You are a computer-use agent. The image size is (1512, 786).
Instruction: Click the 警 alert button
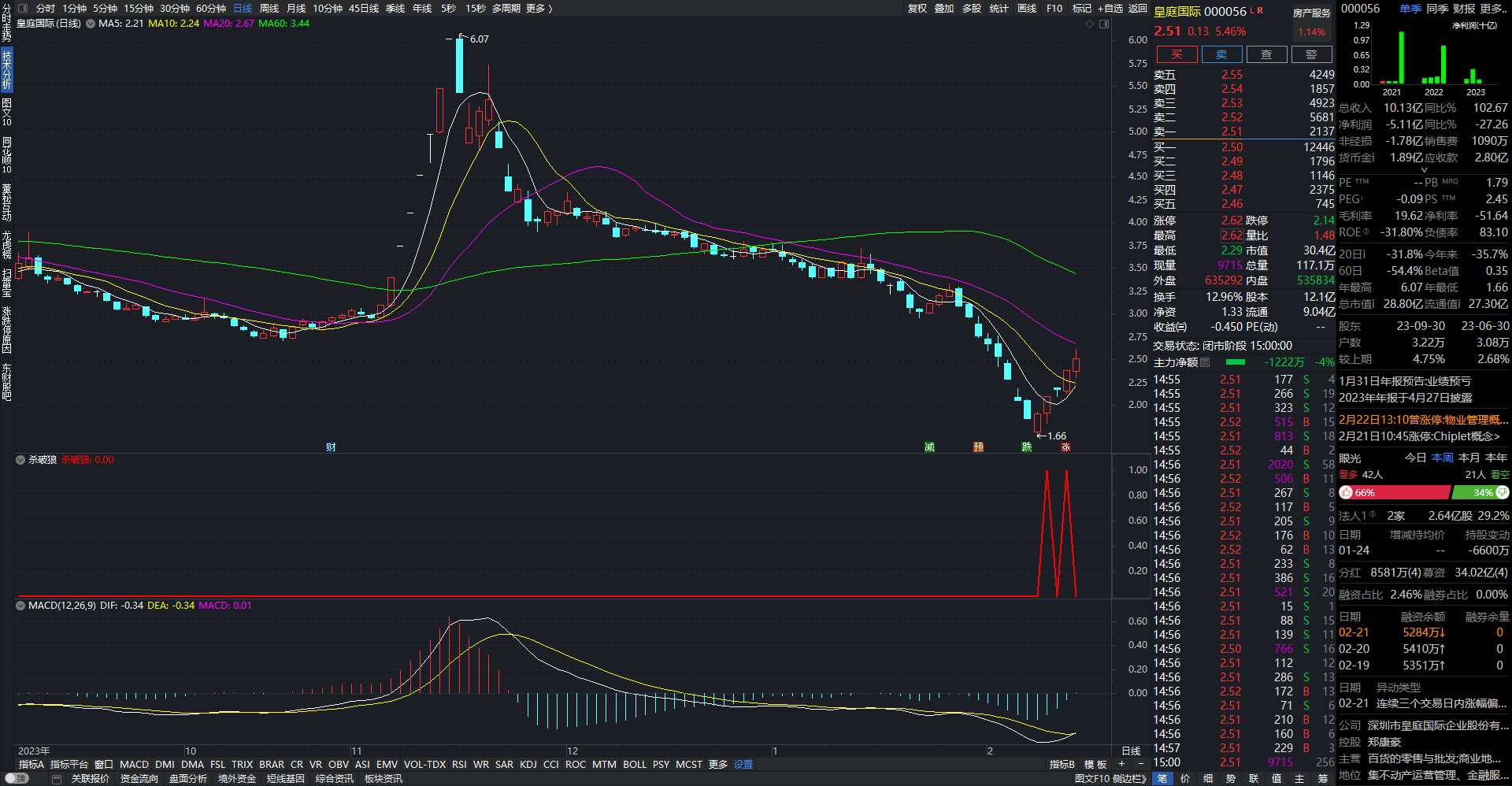point(1311,54)
